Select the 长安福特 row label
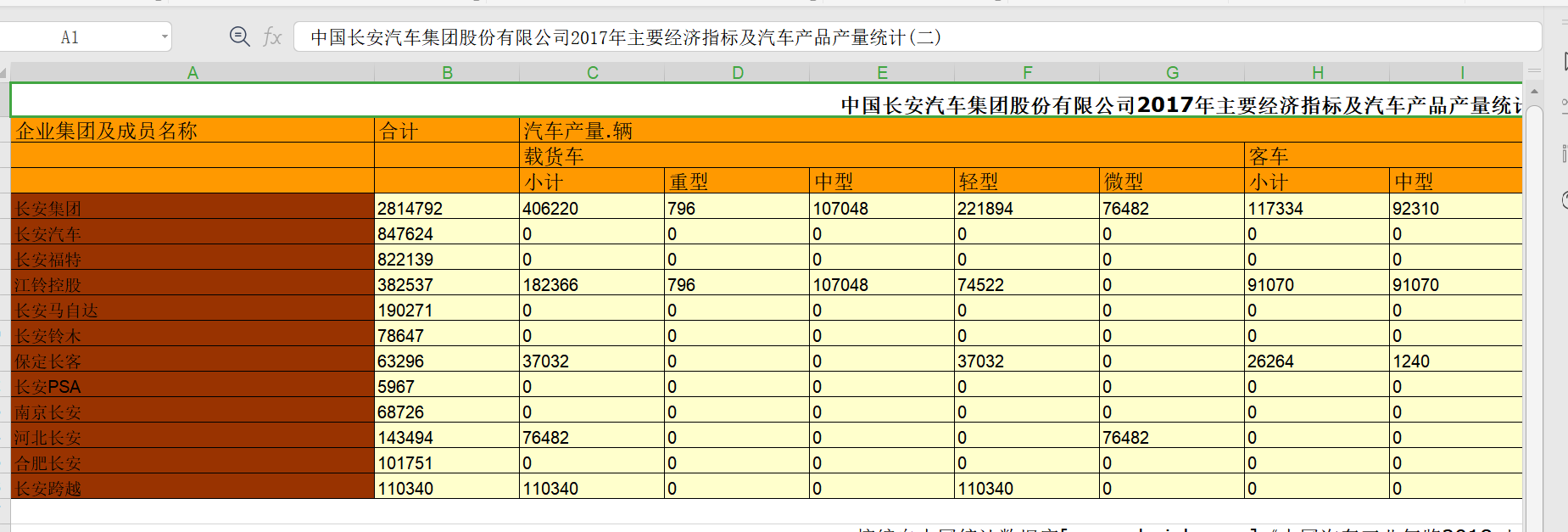This screenshot has width=1568, height=532. (x=193, y=258)
